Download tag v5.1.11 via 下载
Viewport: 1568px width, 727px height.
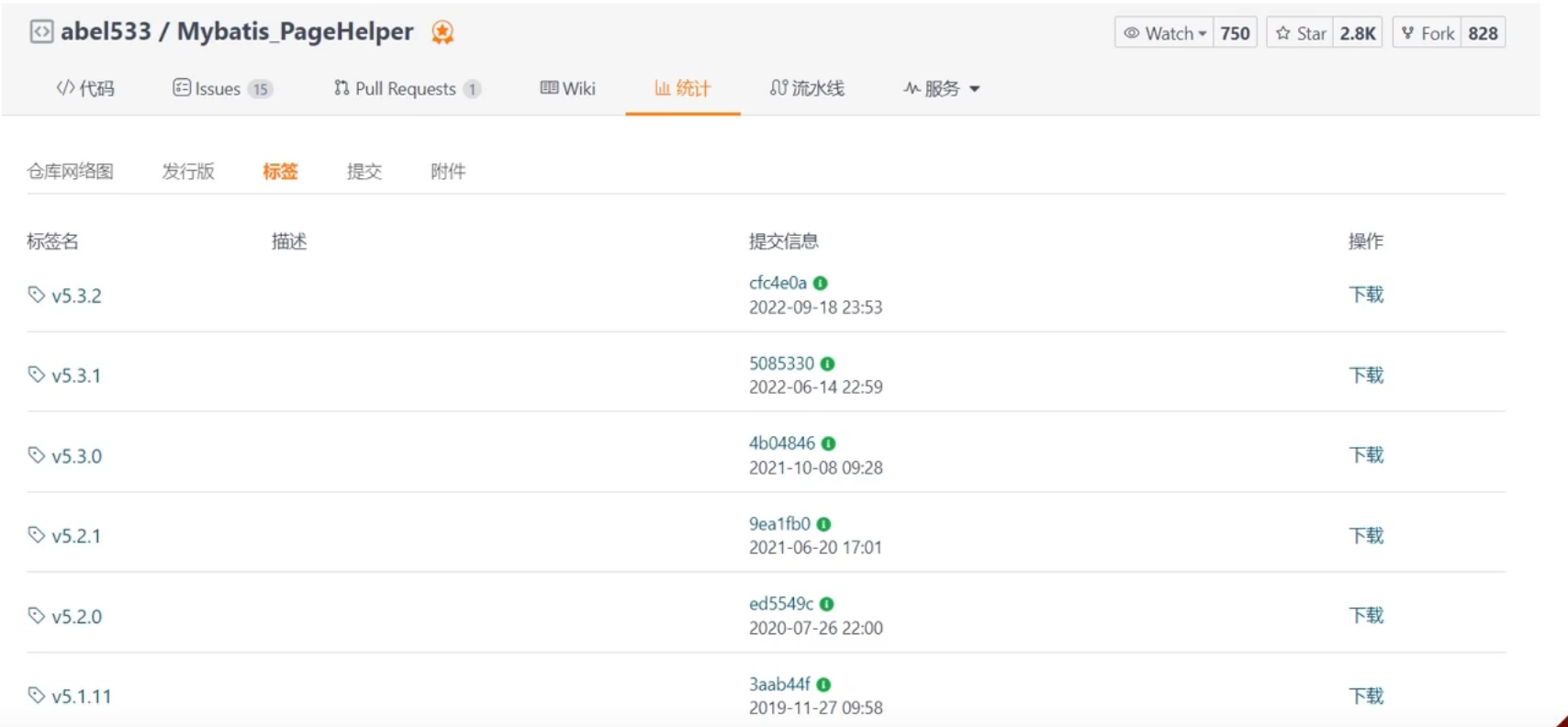tap(1366, 697)
